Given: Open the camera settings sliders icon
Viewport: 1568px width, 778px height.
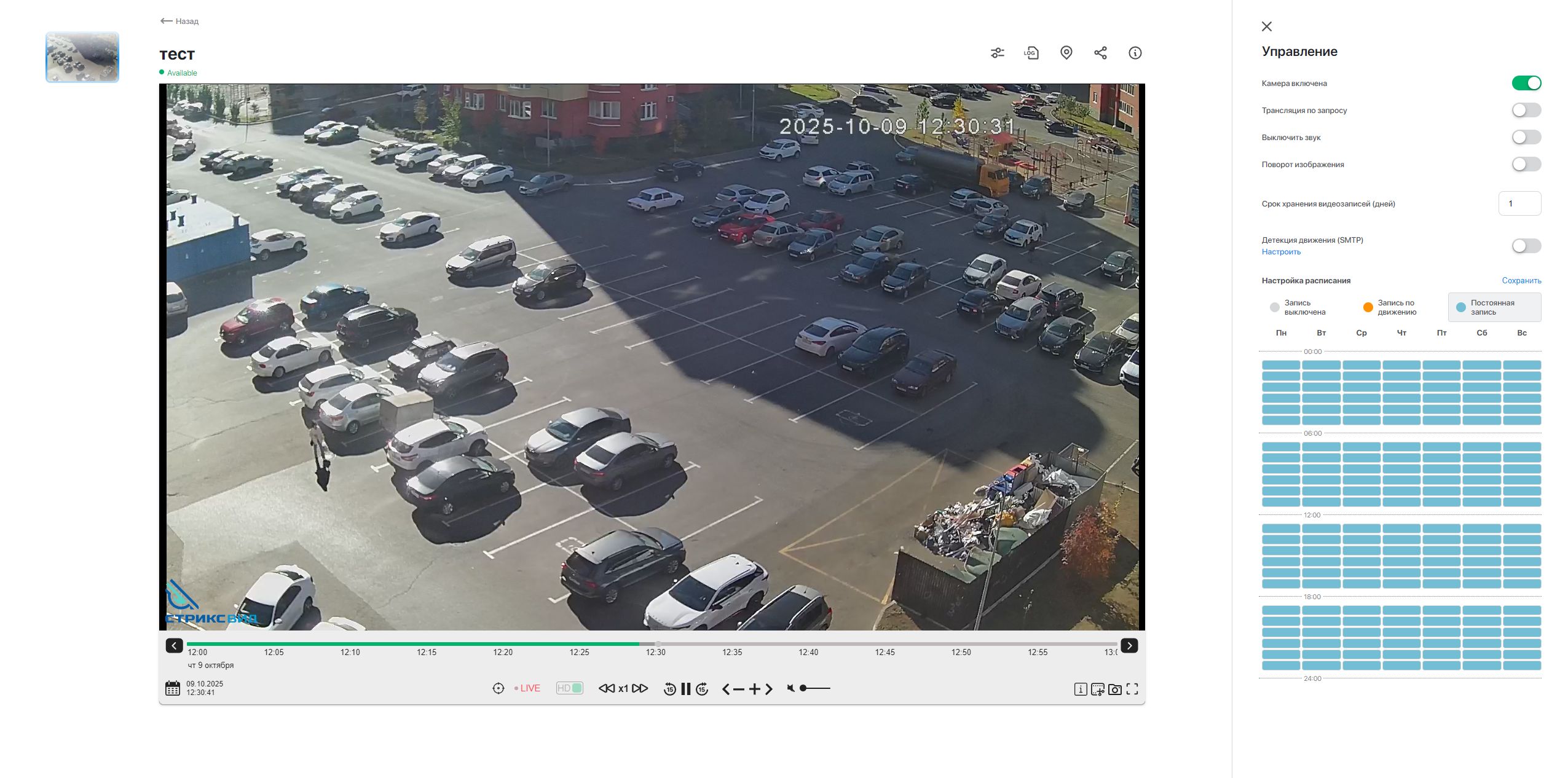Looking at the screenshot, I should tap(997, 53).
